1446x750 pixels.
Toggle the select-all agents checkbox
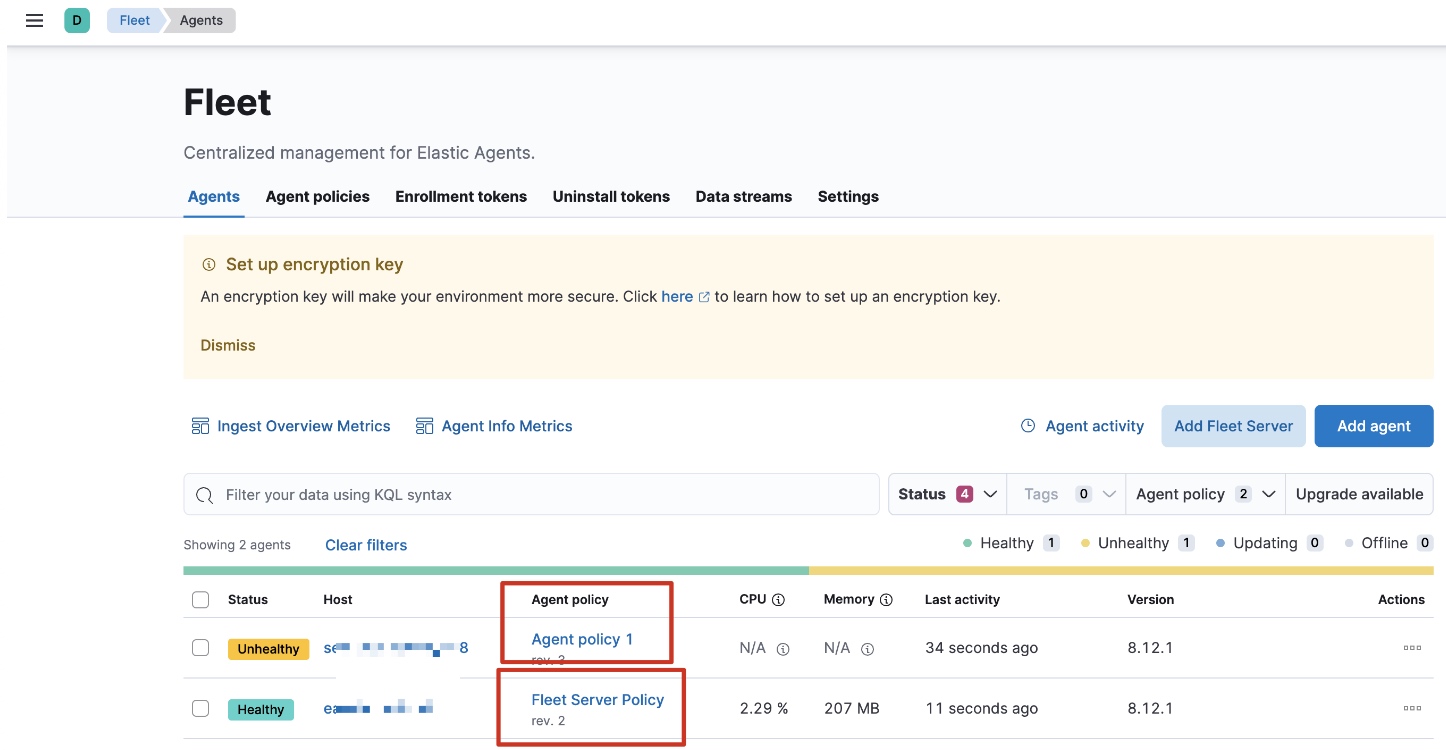point(200,599)
